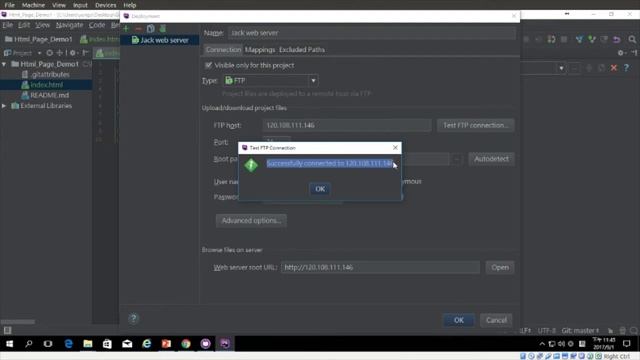
Task: Close the Test FTP Connection popup
Action: pos(395,147)
